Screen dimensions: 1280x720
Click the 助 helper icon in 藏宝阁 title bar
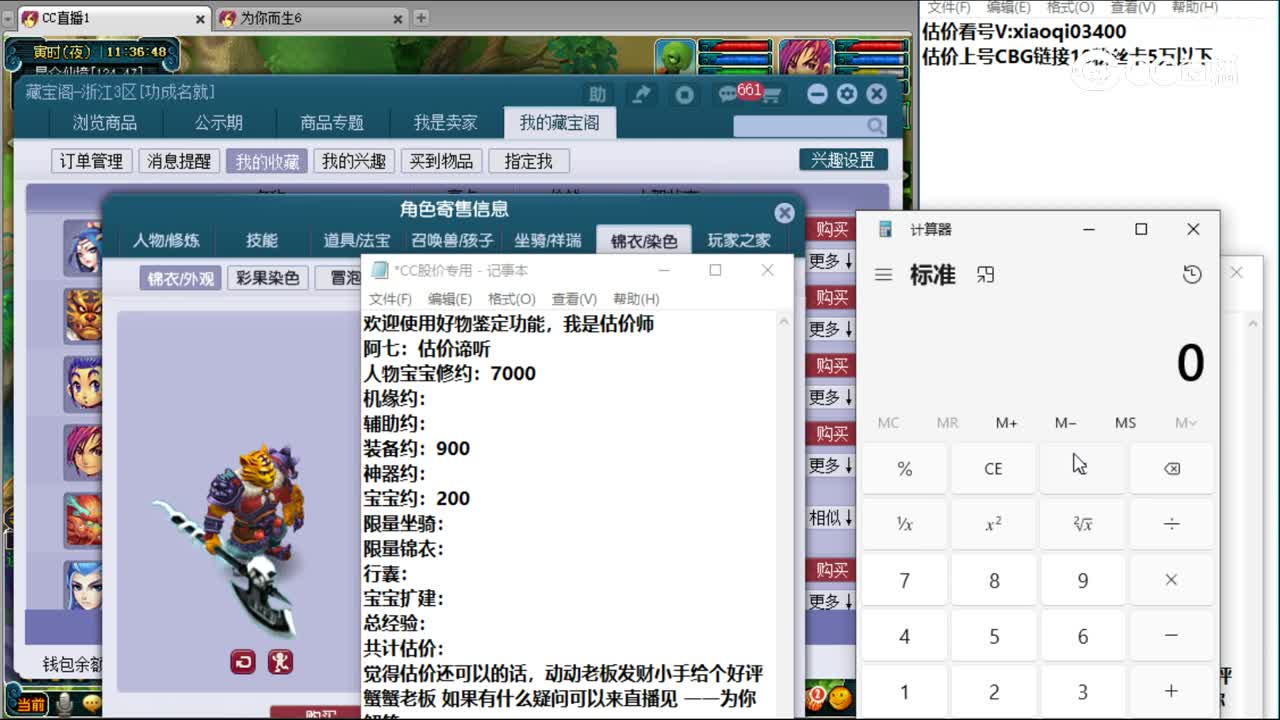pyautogui.click(x=597, y=94)
